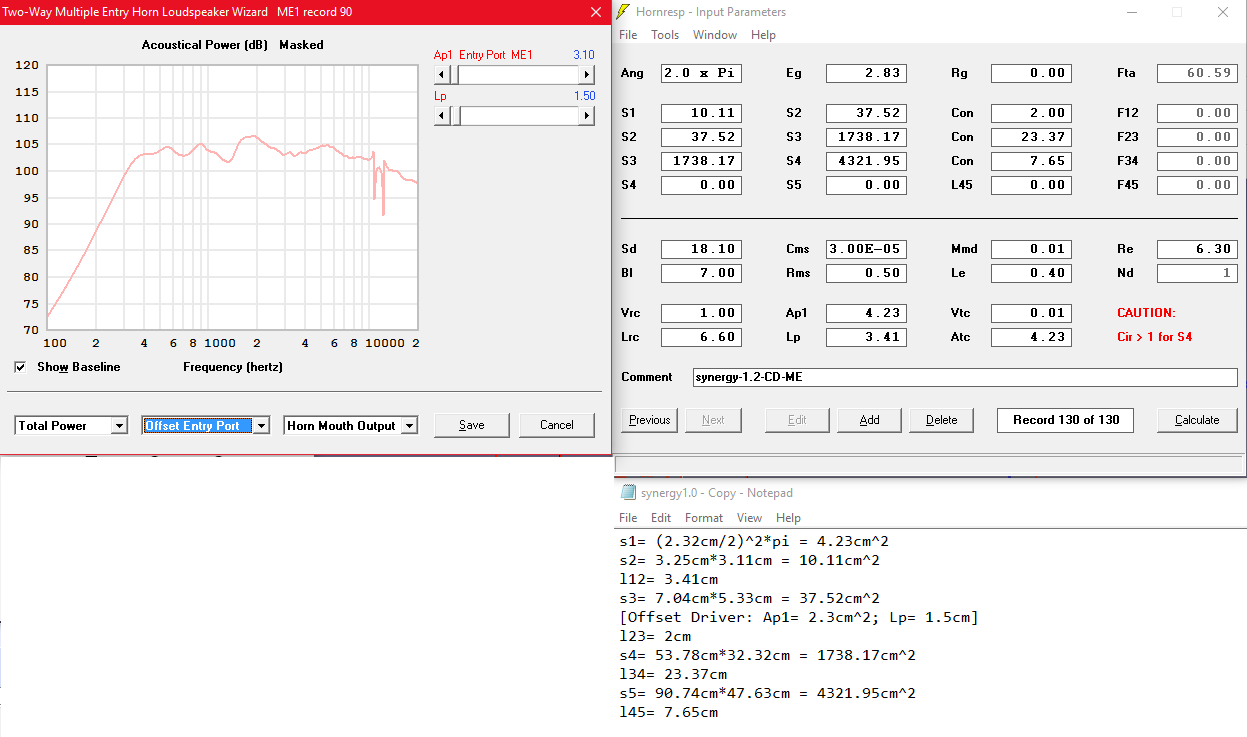The width and height of the screenshot is (1247, 737).
Task: Click the Lp slider track
Action: pyautogui.click(x=514, y=116)
